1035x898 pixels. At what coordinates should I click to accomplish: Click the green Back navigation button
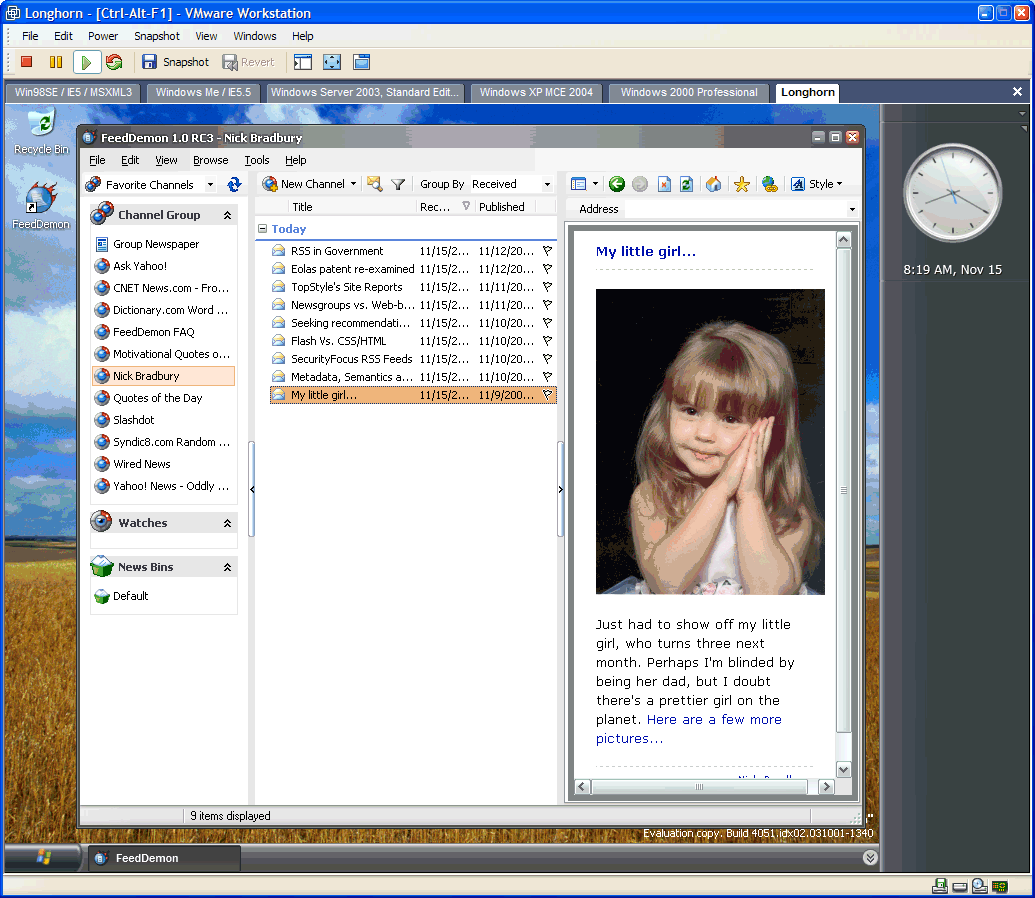click(617, 184)
